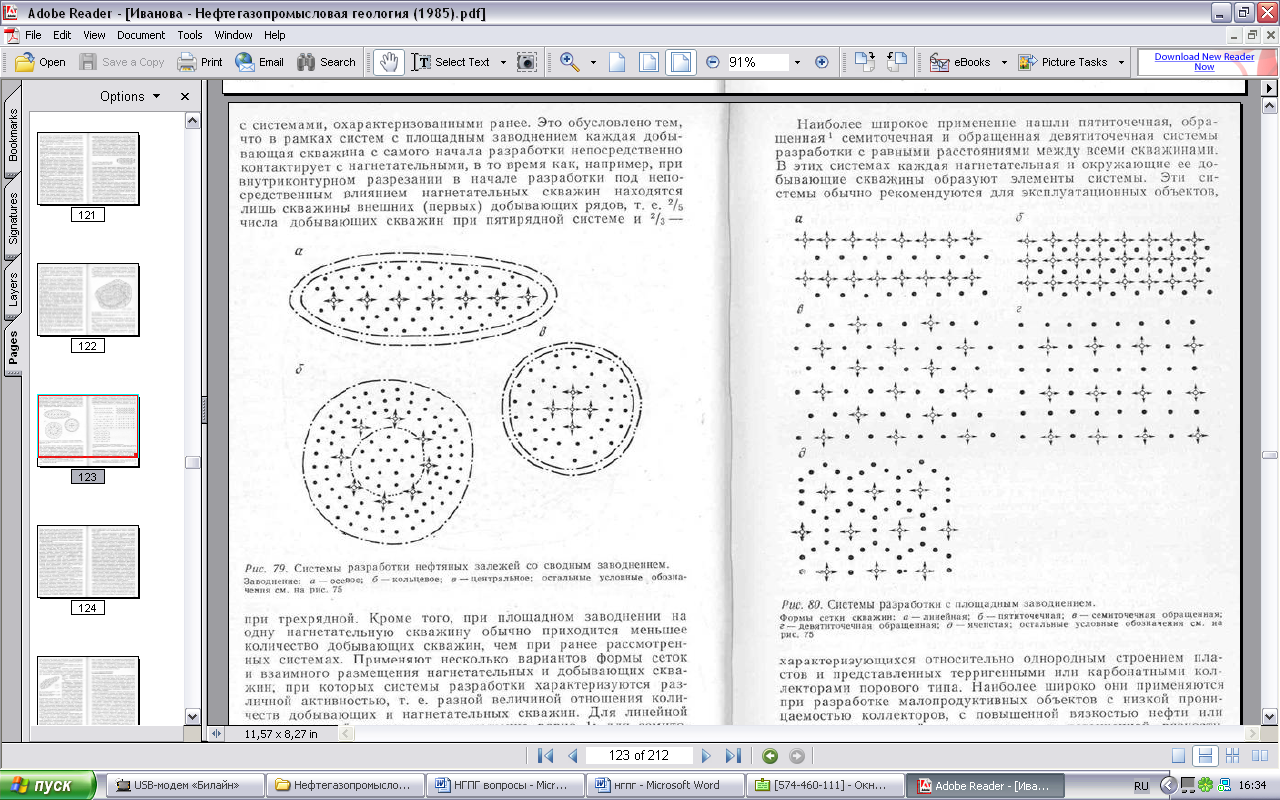The width and height of the screenshot is (1280, 800).
Task: Go to the first page
Action: click(545, 756)
